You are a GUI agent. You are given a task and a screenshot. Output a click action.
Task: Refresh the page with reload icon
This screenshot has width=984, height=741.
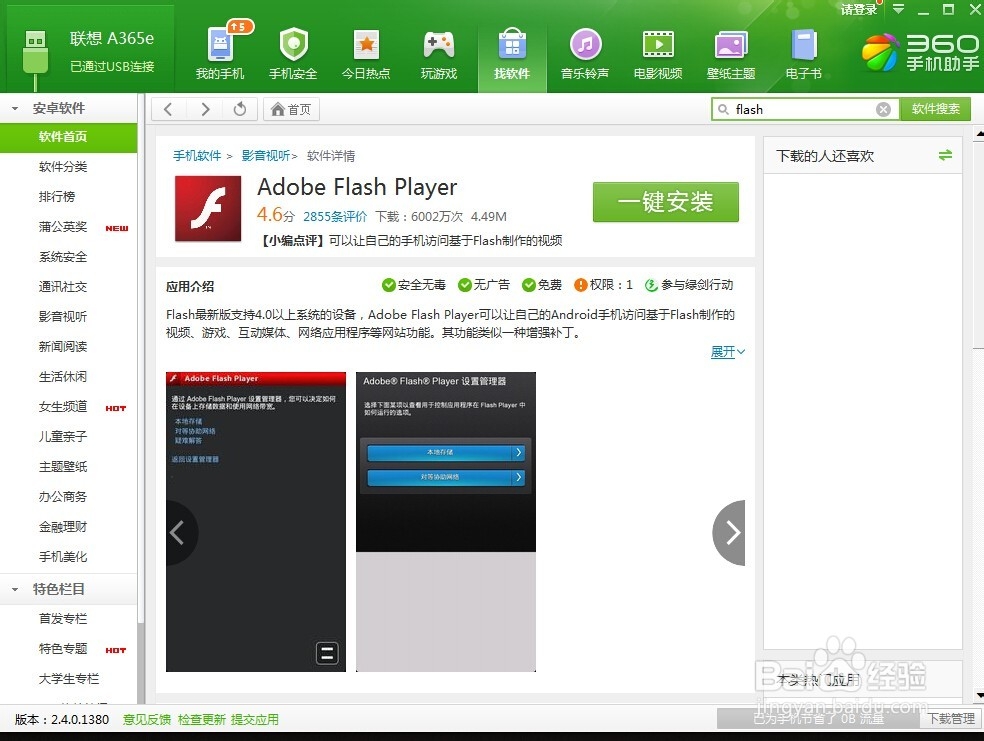(x=240, y=109)
